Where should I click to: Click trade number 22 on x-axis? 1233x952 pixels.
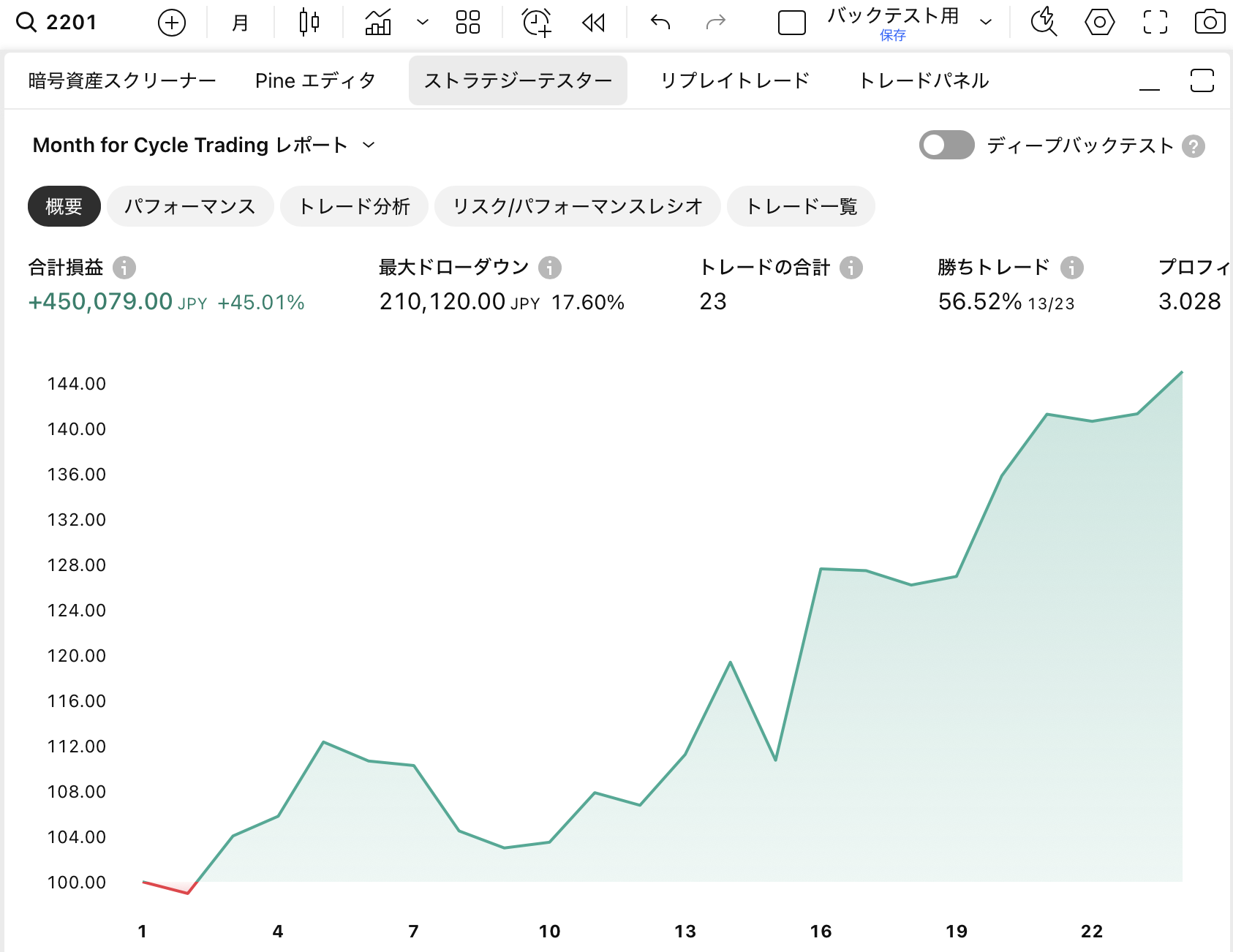(x=1092, y=931)
